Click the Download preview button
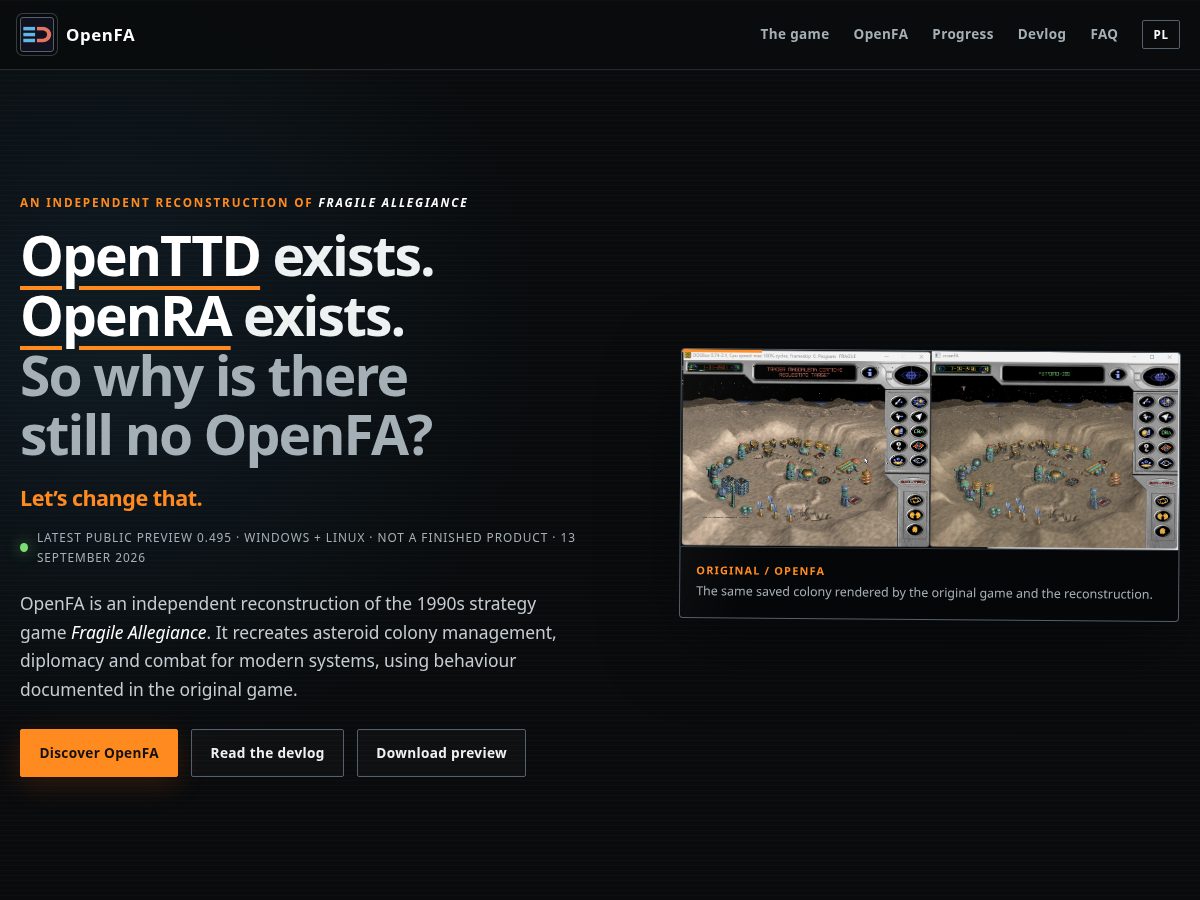This screenshot has height=900, width=1200. point(441,753)
